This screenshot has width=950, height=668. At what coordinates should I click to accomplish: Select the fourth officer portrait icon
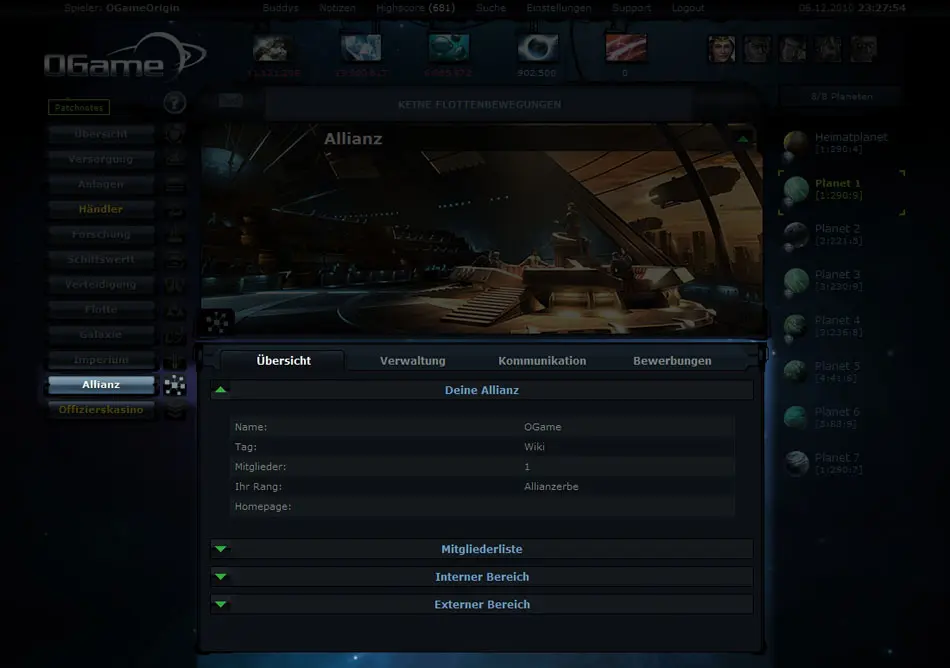tap(828, 48)
